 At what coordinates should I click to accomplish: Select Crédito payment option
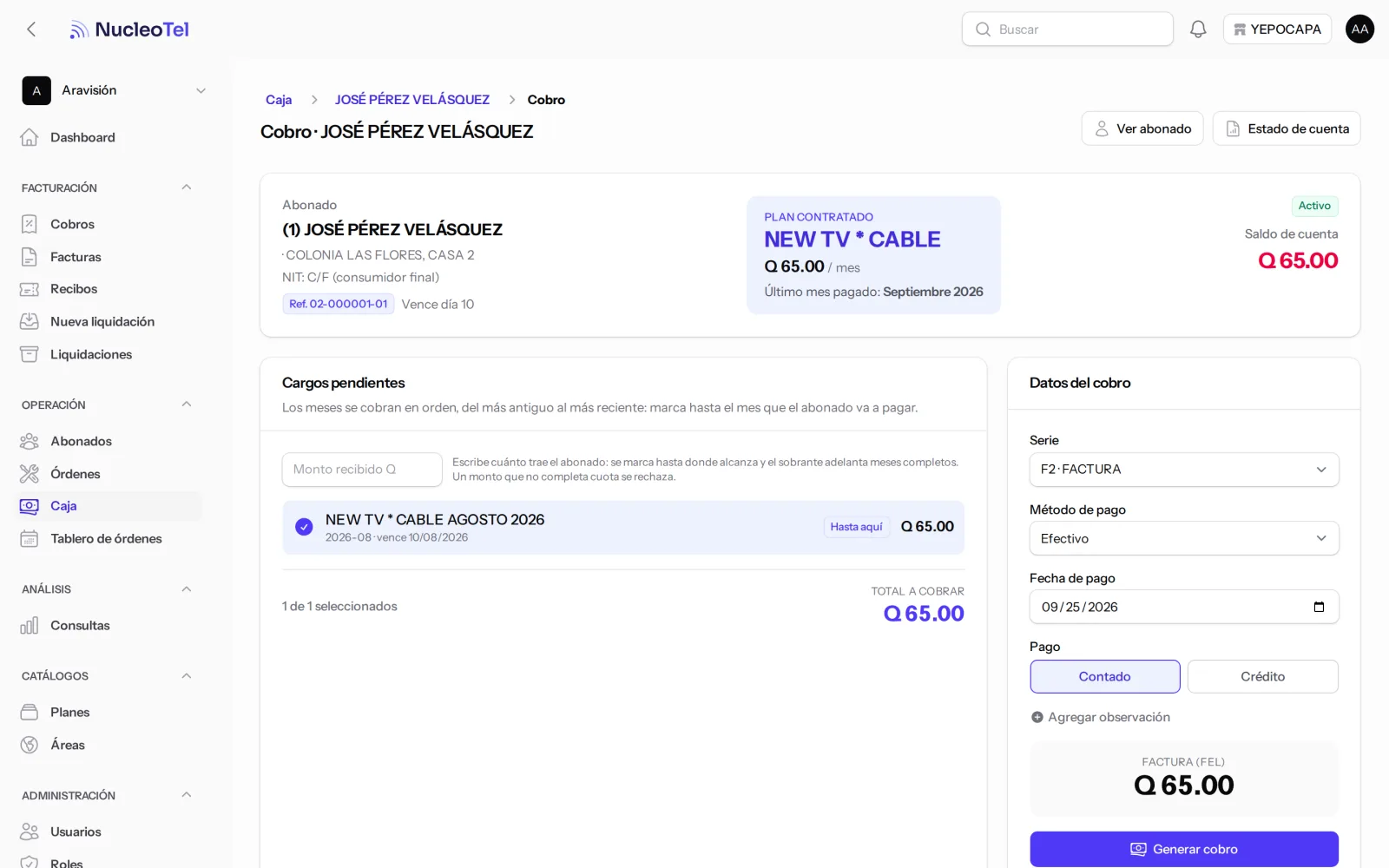pos(1262,676)
